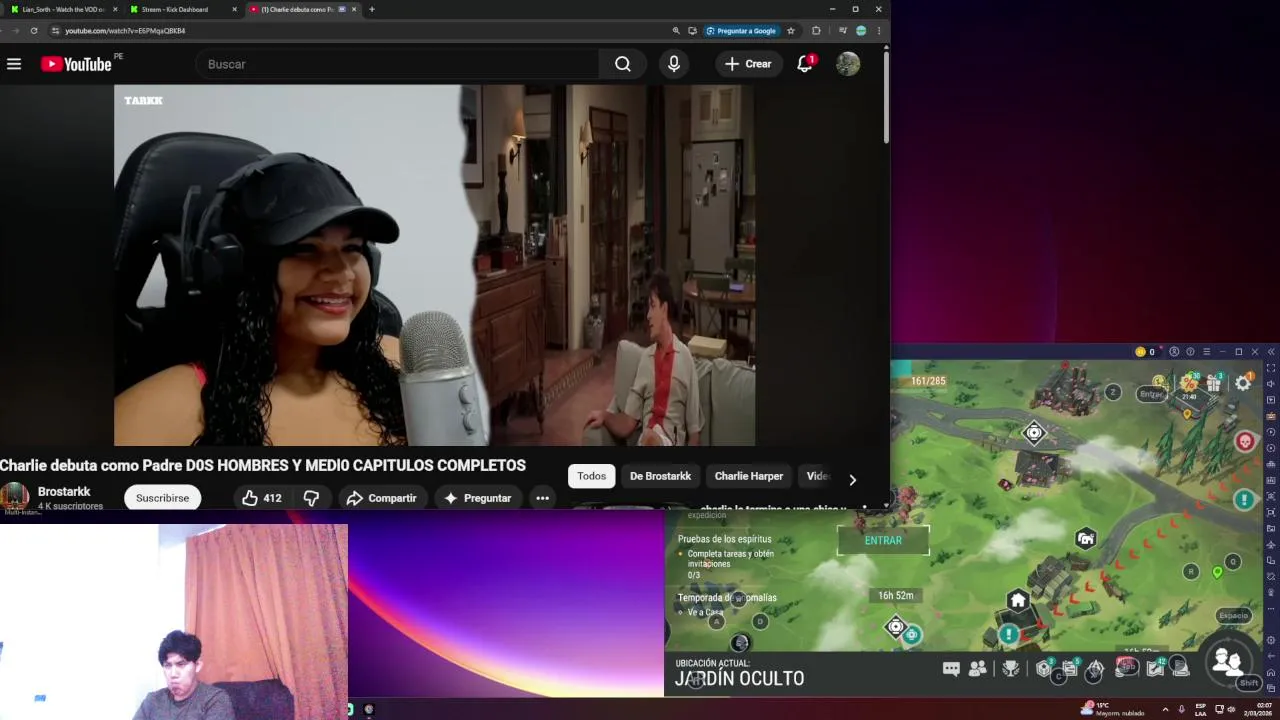The height and width of the screenshot is (720, 1280).
Task: Dislike the video with thumbs down
Action: click(311, 498)
